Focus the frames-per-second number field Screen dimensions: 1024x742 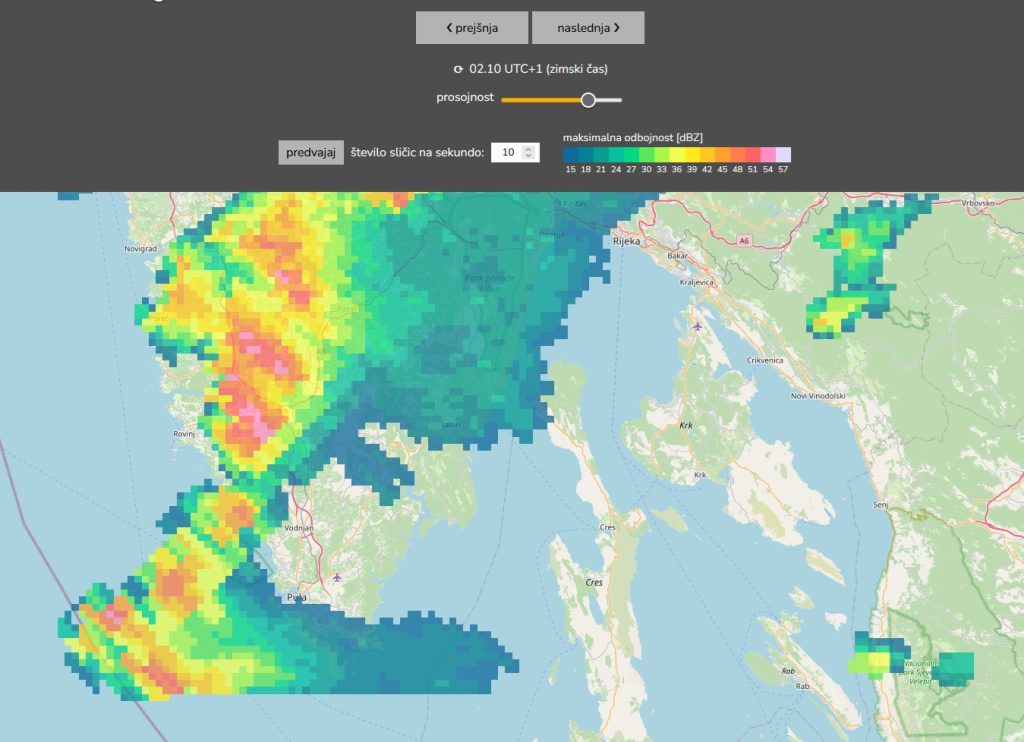[507, 152]
